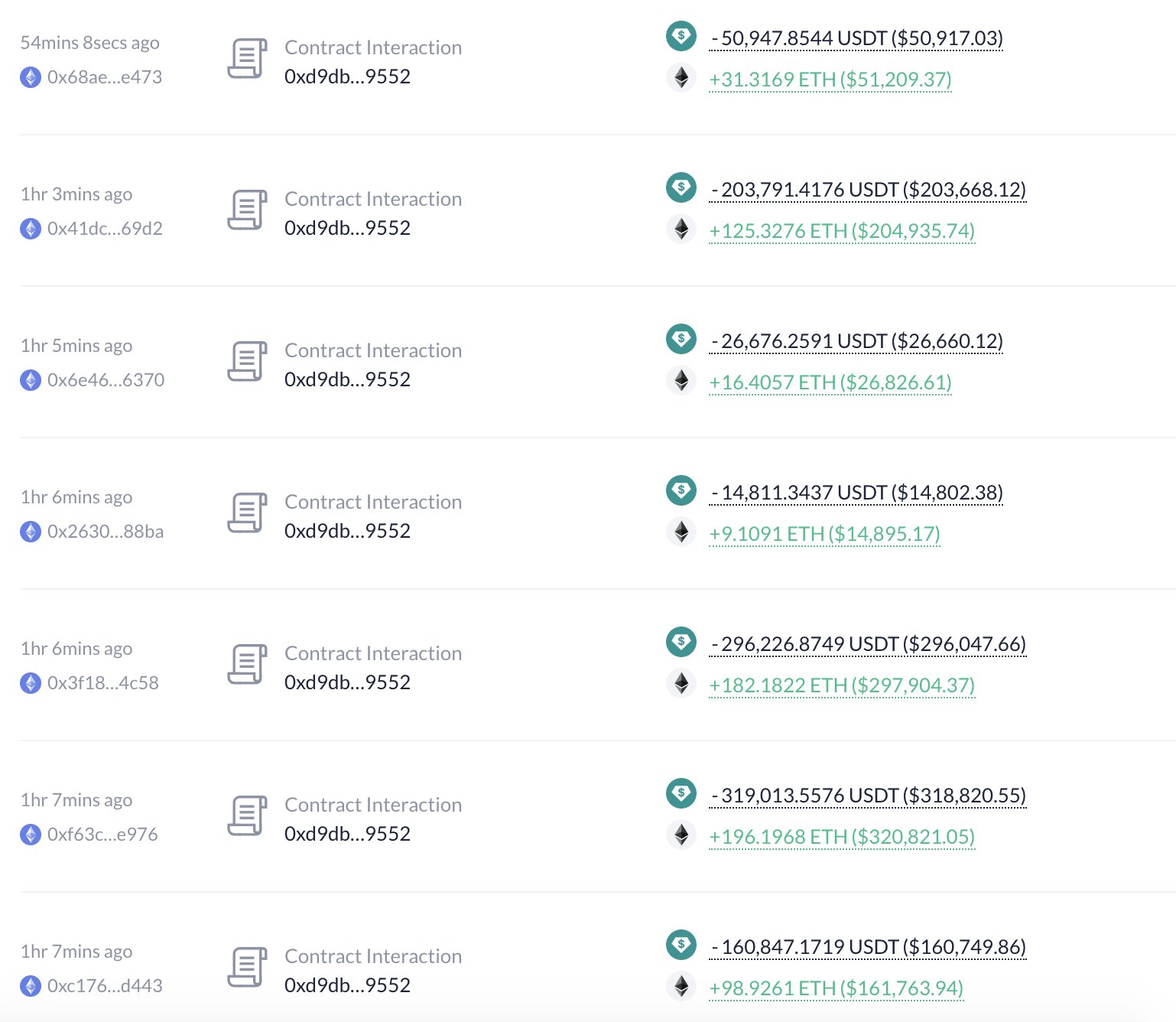The height and width of the screenshot is (1022, 1176).
Task: Click the contract scroll icon in the 0x68ae...e473 row
Action: click(248, 59)
